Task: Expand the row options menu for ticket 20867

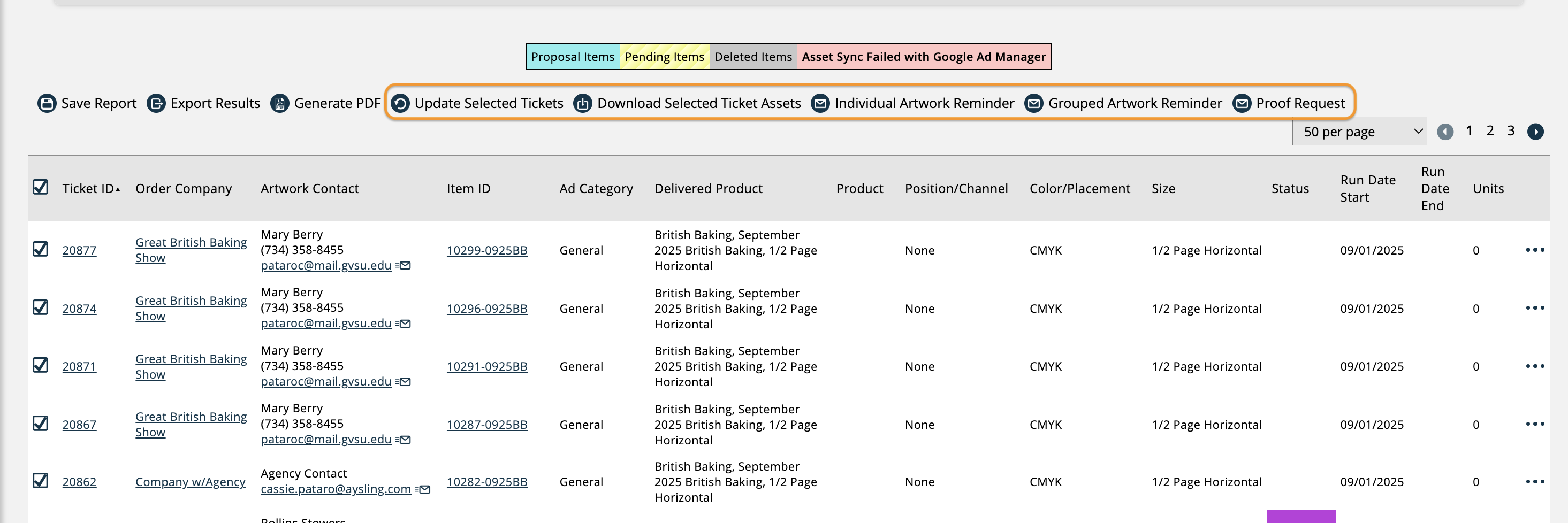Action: [1534, 424]
